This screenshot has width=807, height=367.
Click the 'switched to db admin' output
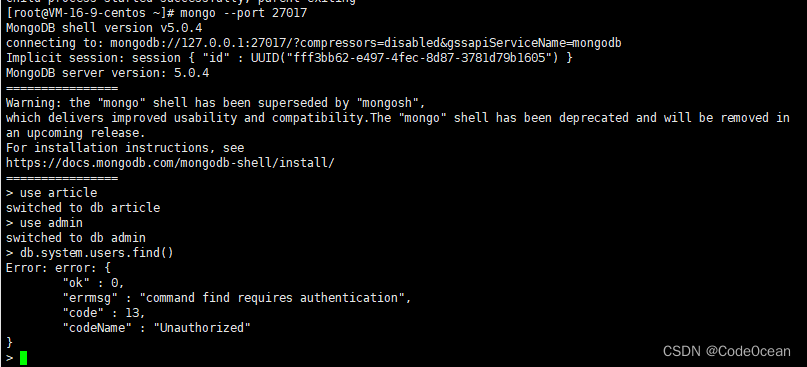pos(76,238)
